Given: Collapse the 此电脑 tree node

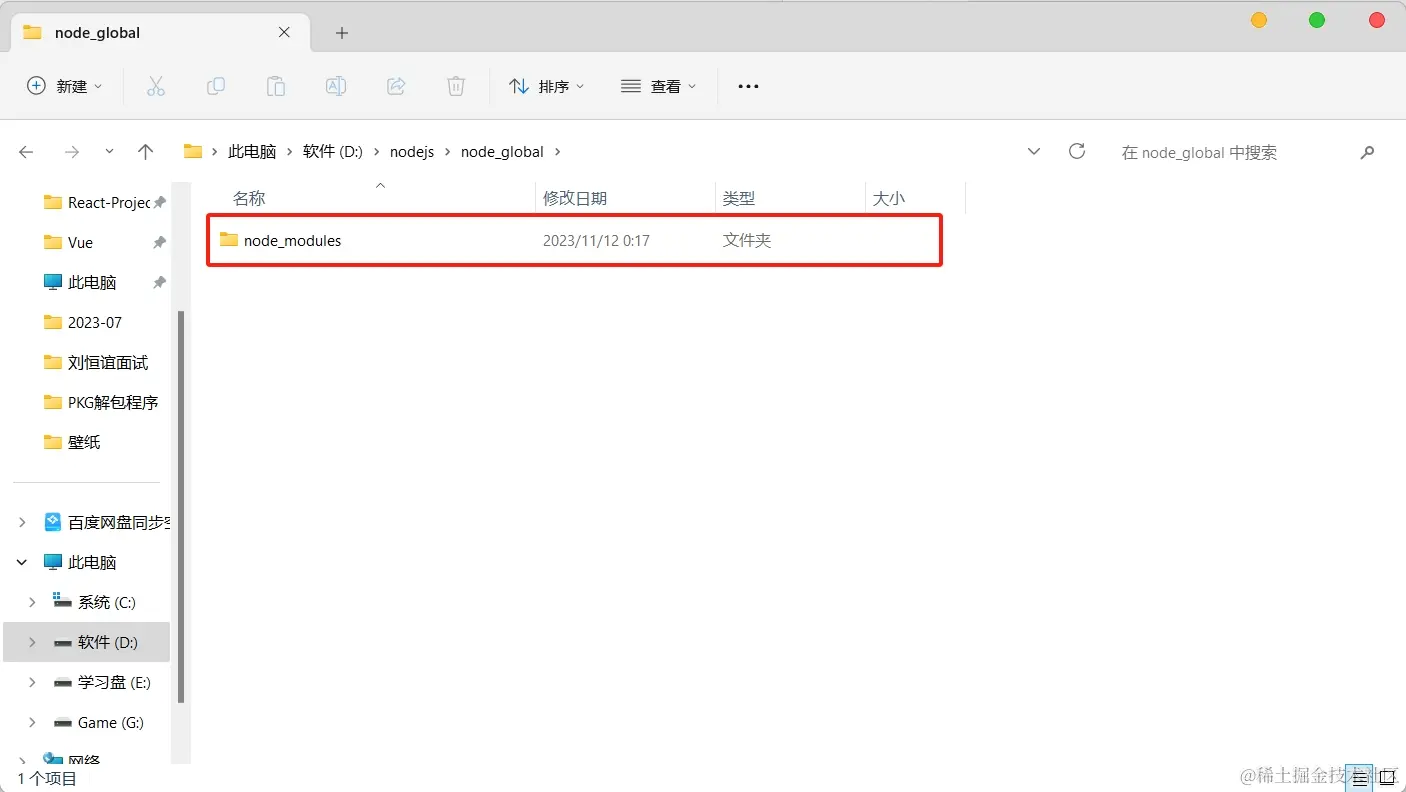Looking at the screenshot, I should [x=22, y=562].
